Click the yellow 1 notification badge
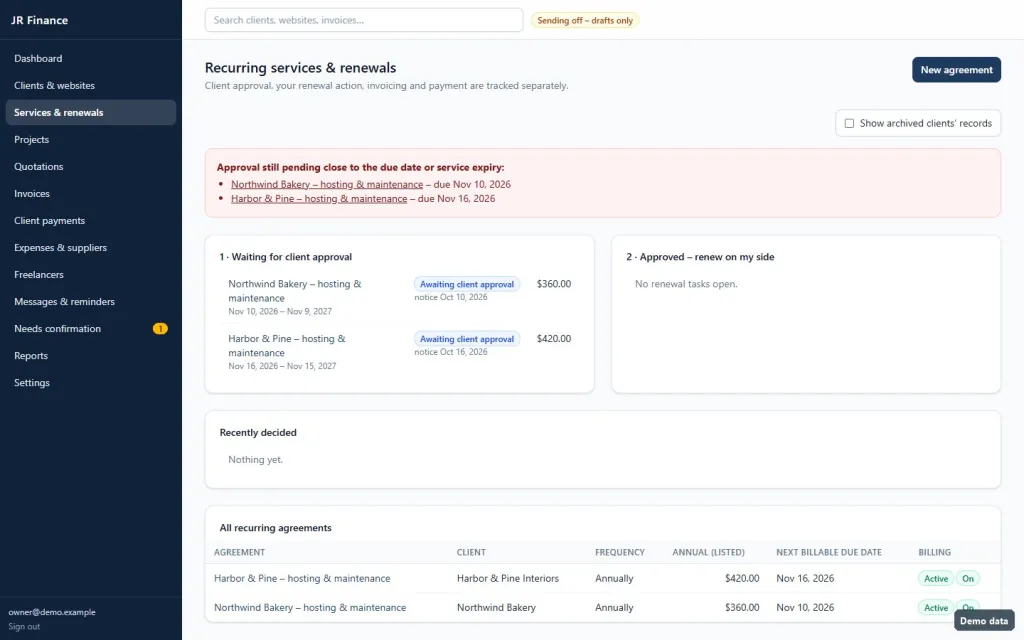This screenshot has height=640, width=1024. click(160, 328)
